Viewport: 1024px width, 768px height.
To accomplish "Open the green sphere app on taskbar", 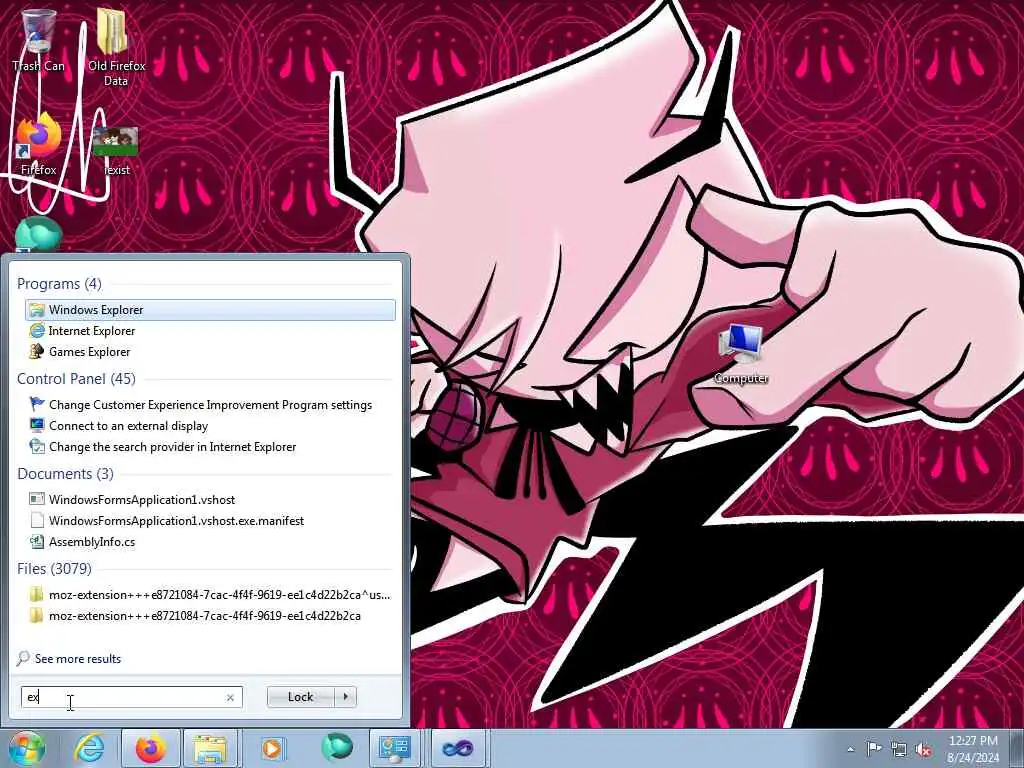I will click(x=336, y=748).
